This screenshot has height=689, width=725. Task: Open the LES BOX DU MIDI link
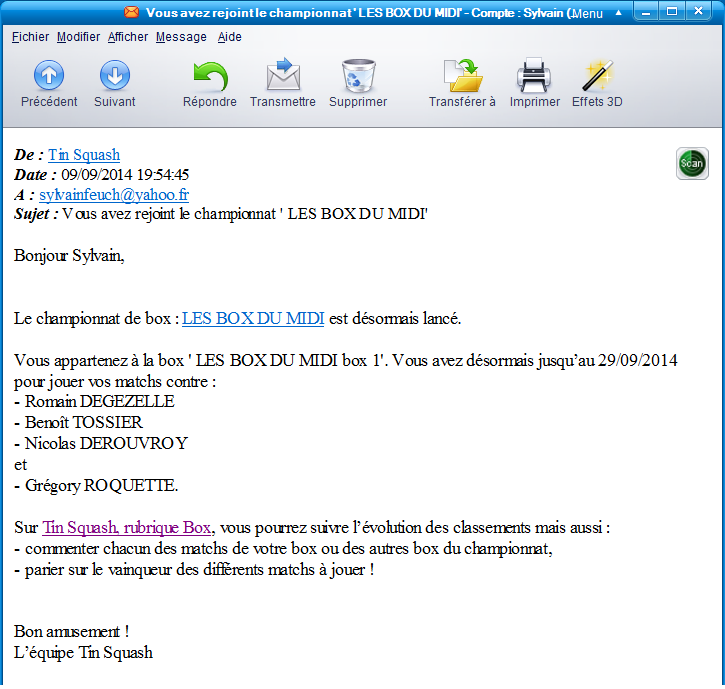point(253,319)
